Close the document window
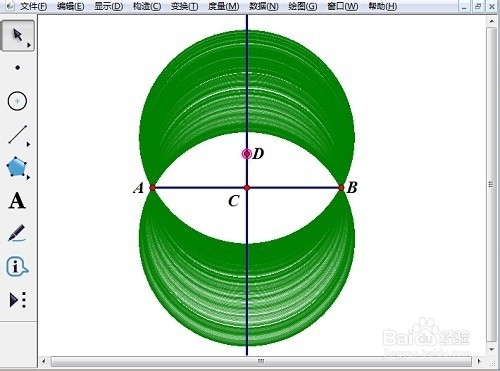This screenshot has height=371, width=500. (491, 6)
